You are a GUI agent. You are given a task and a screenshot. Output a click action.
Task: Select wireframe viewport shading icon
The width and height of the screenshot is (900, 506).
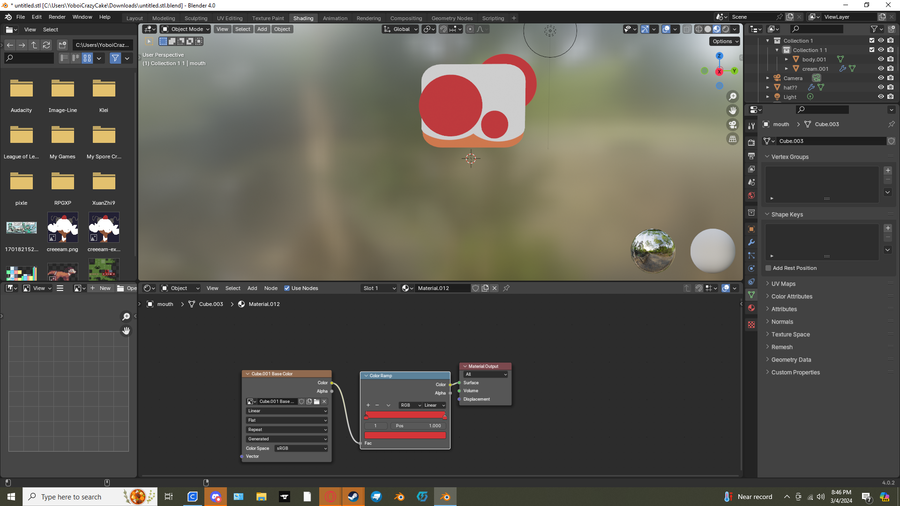pos(699,29)
